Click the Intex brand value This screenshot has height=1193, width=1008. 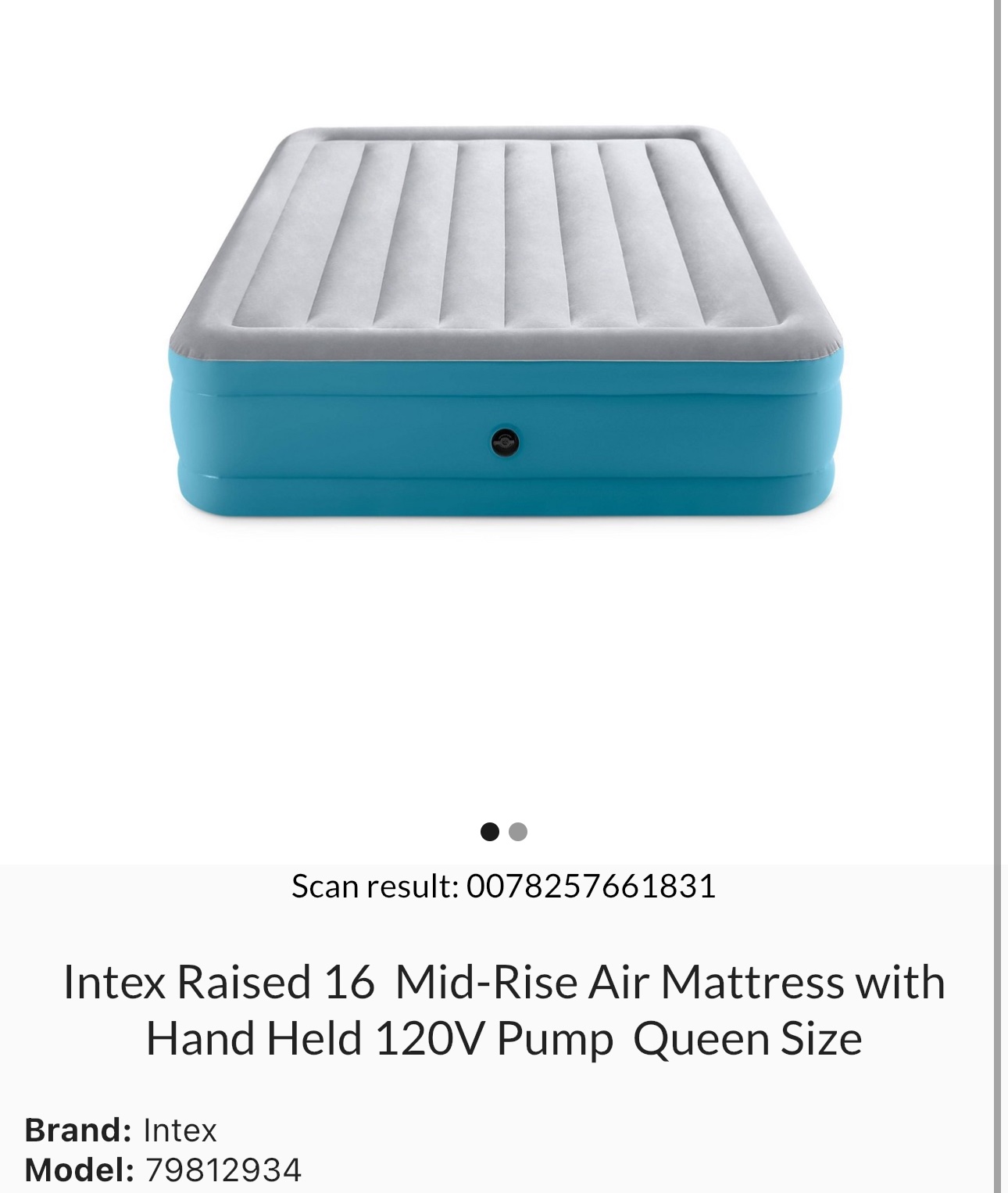pos(180,1130)
